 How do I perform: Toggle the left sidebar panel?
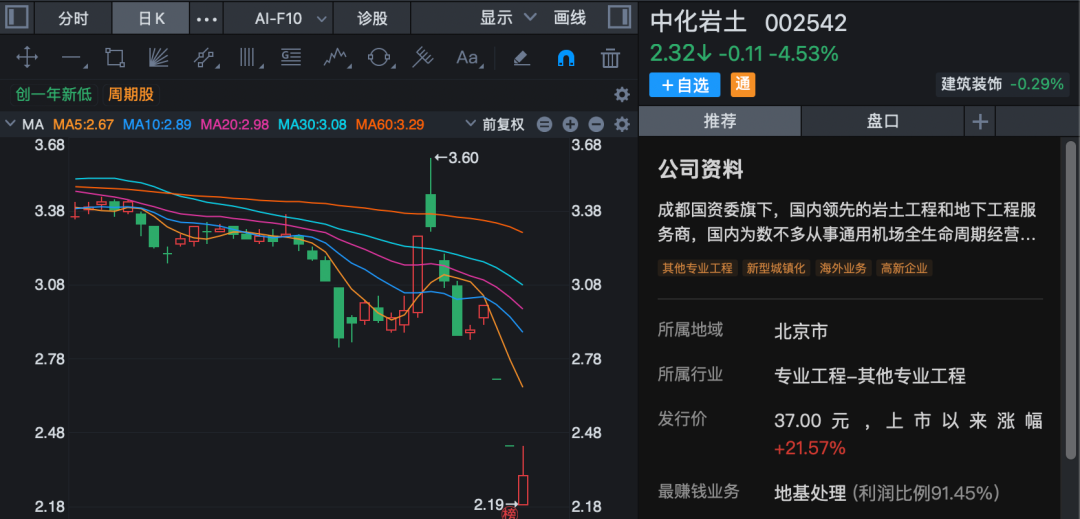coord(17,18)
